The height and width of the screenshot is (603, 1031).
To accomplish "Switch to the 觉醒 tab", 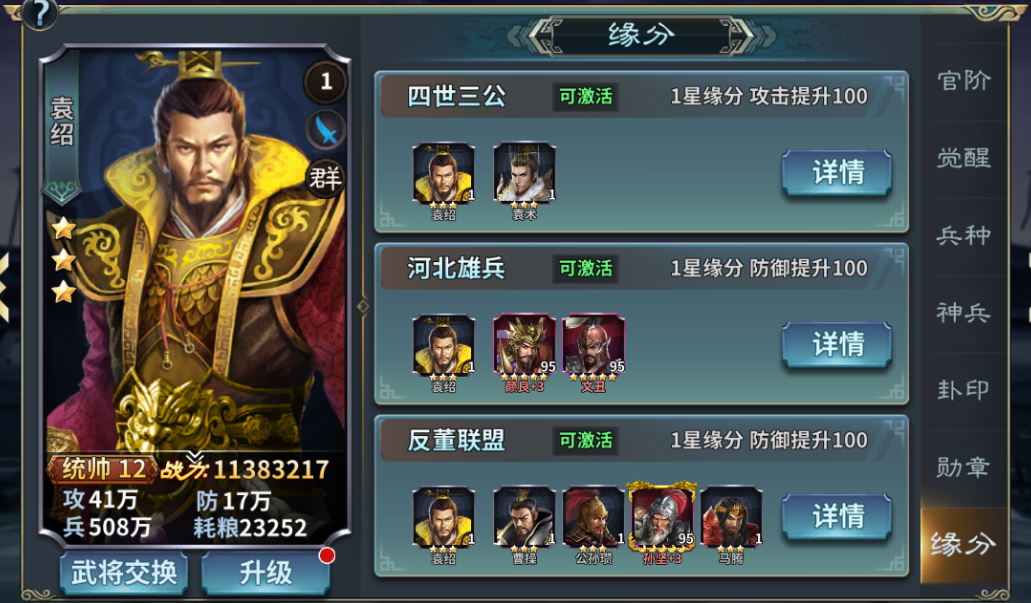I will [963, 158].
